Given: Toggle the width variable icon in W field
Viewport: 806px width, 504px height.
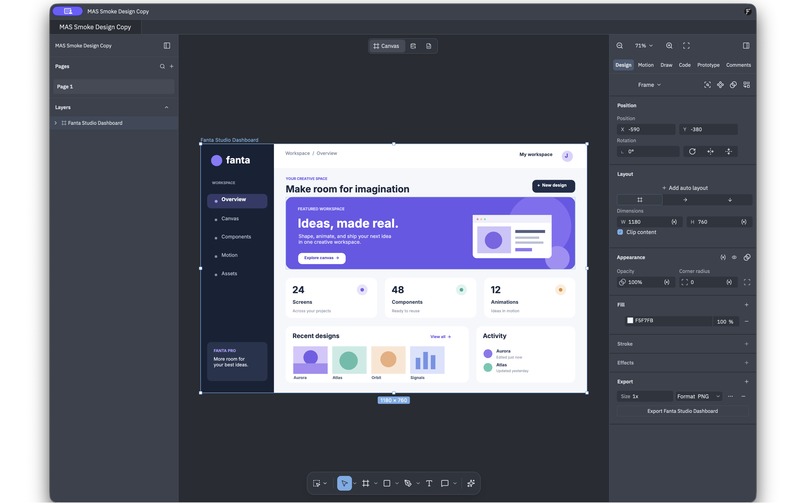Looking at the screenshot, I should click(x=674, y=222).
